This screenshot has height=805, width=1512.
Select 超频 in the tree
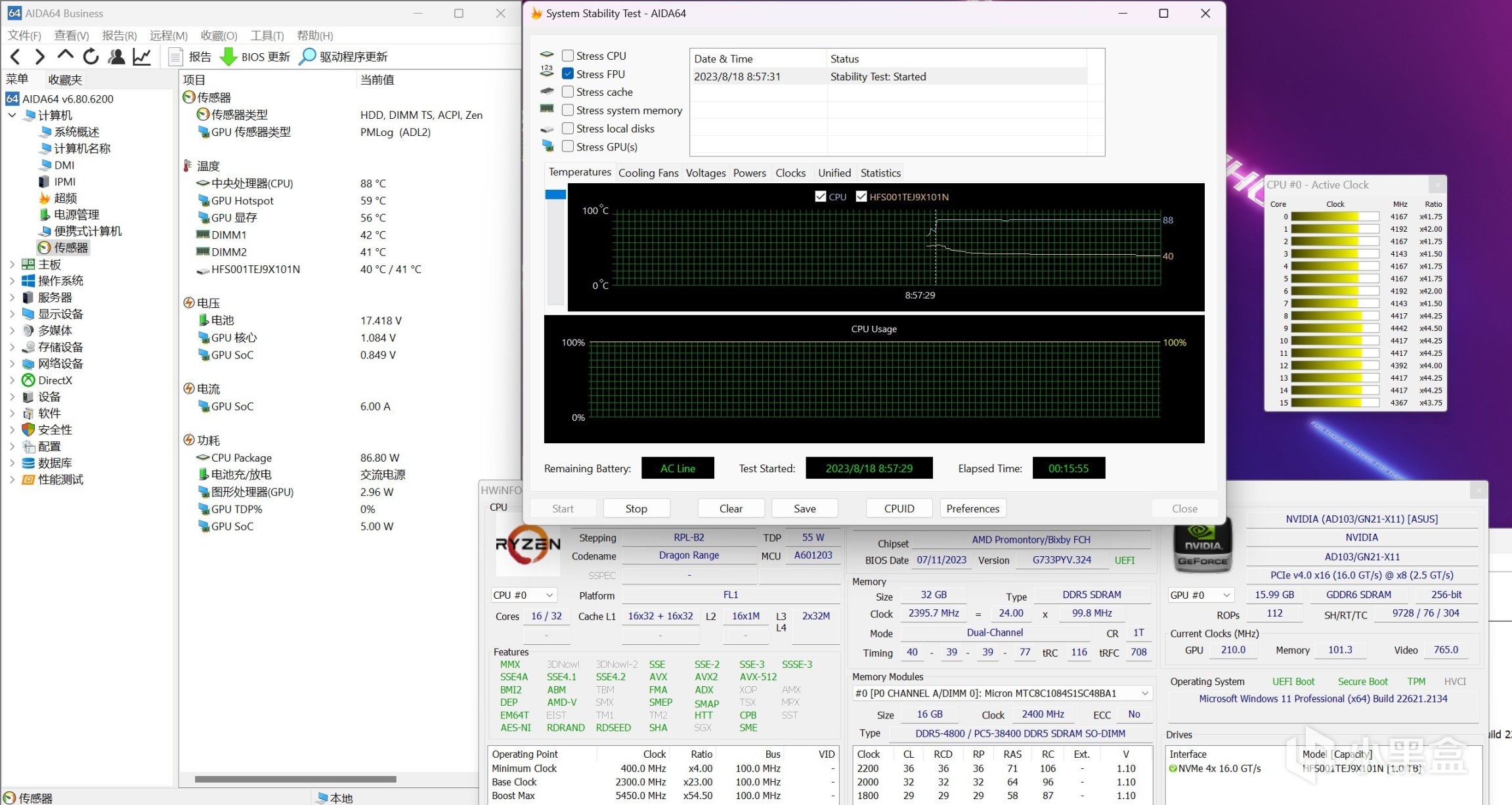click(x=65, y=198)
